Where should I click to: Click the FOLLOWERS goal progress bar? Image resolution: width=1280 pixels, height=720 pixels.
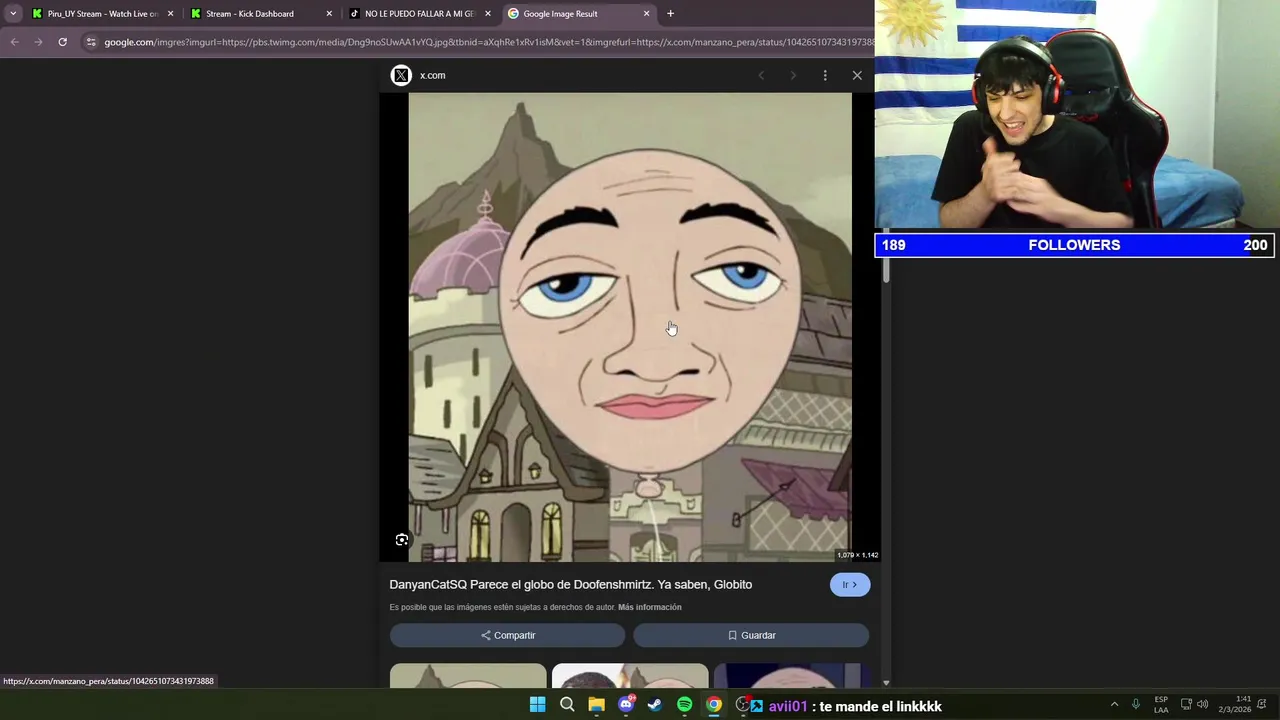[1075, 245]
